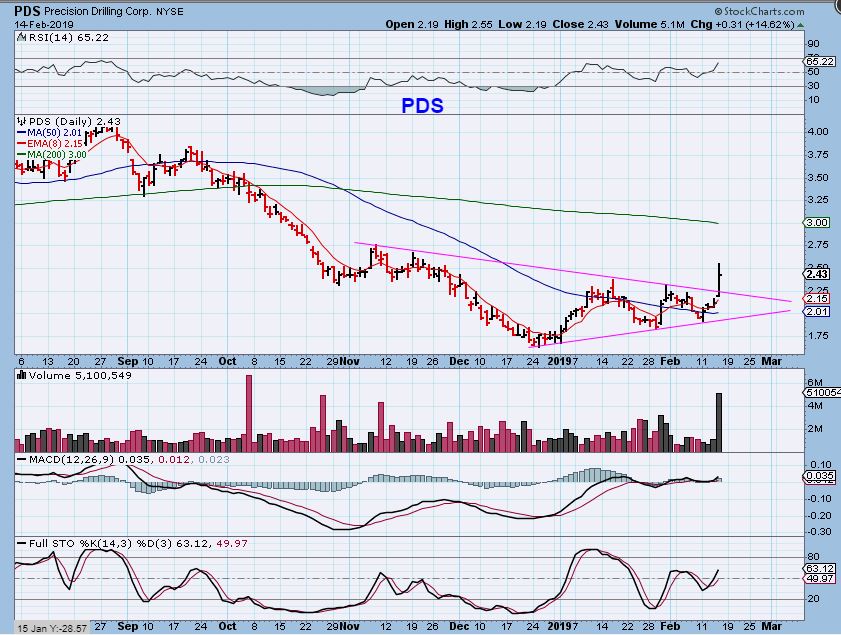841x635 pixels.
Task: Click the Low 2.19 value in header
Action: (x=521, y=25)
